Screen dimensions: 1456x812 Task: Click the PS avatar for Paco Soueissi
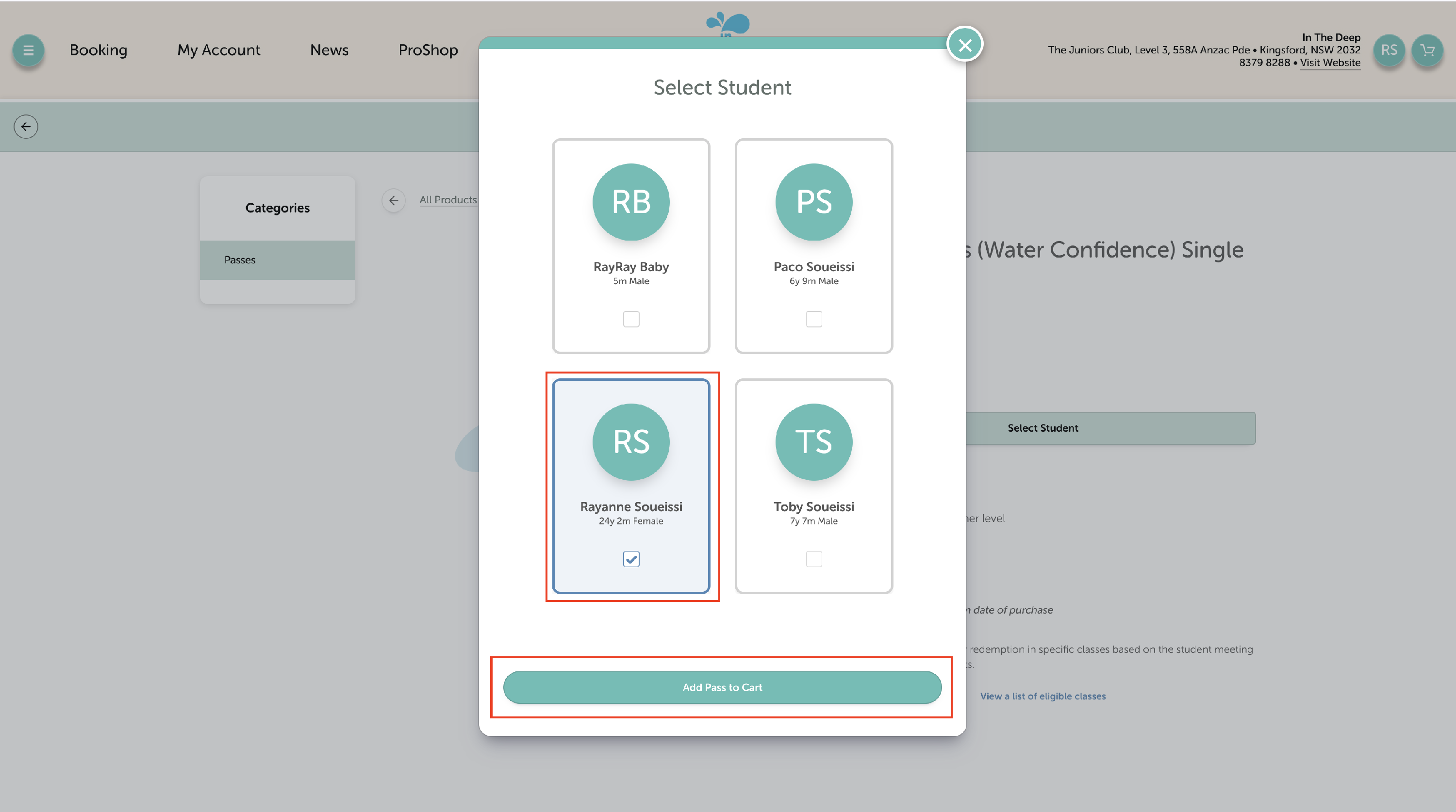pos(813,202)
